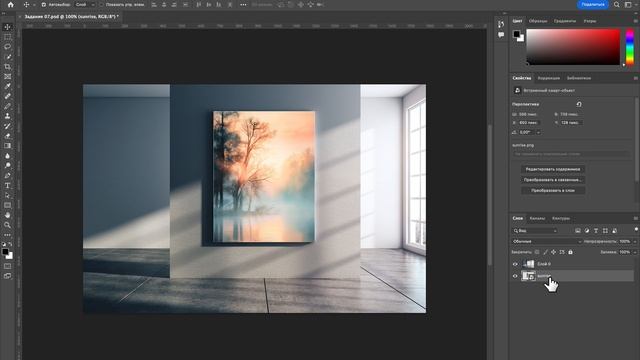Toggle lock position icon
This screenshot has height=360, width=640.
[x=553, y=252]
